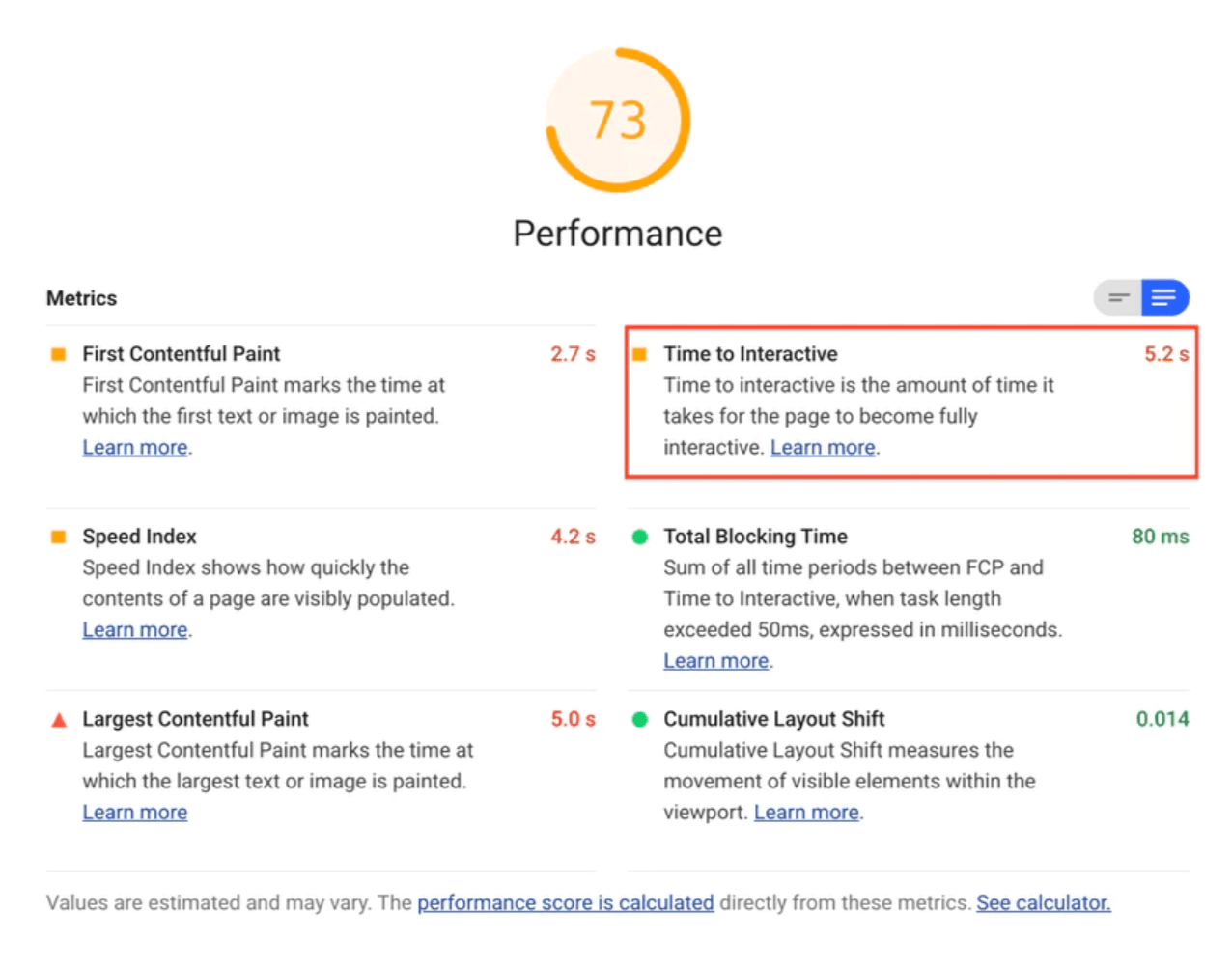
Task: Click the orange 73 performance score gauge
Action: 618,120
